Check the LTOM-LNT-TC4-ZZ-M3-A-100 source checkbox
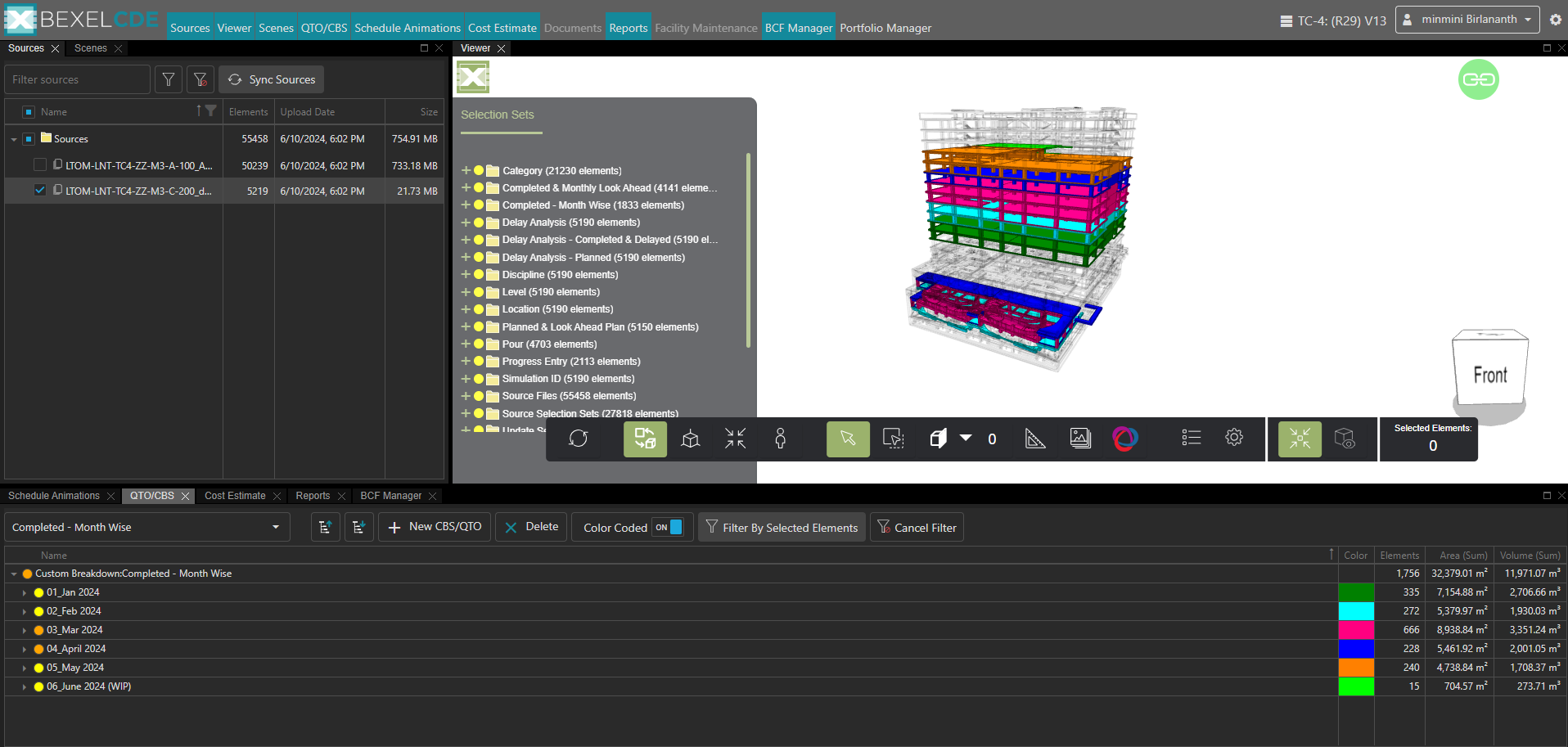1568x747 pixels. 40,165
